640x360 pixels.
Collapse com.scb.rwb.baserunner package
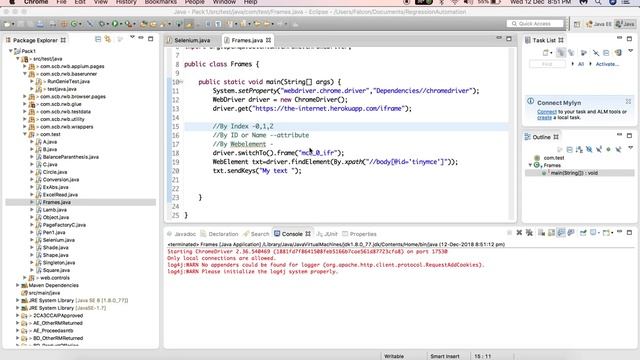pyautogui.click(x=24, y=74)
